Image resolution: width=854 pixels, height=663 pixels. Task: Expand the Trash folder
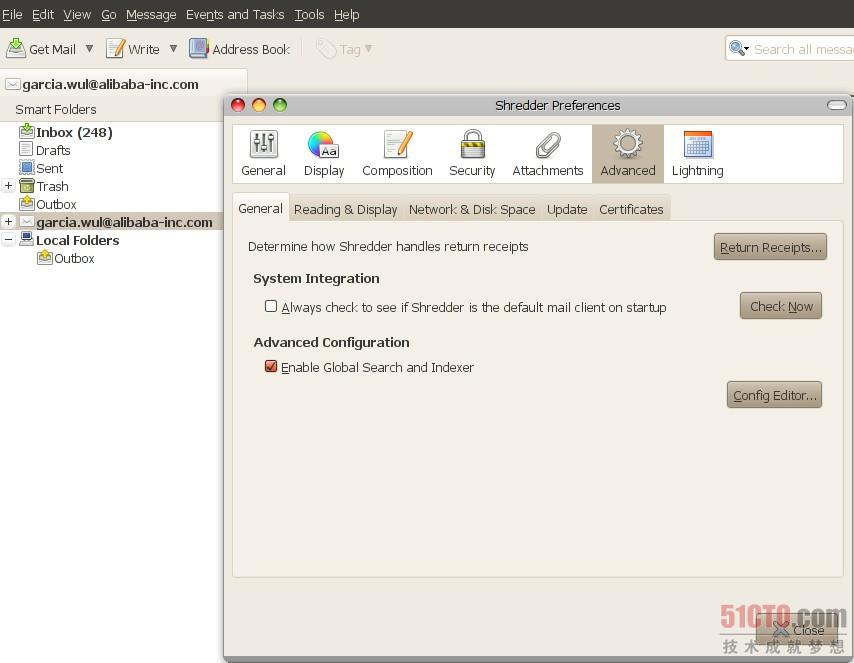[x=8, y=186]
